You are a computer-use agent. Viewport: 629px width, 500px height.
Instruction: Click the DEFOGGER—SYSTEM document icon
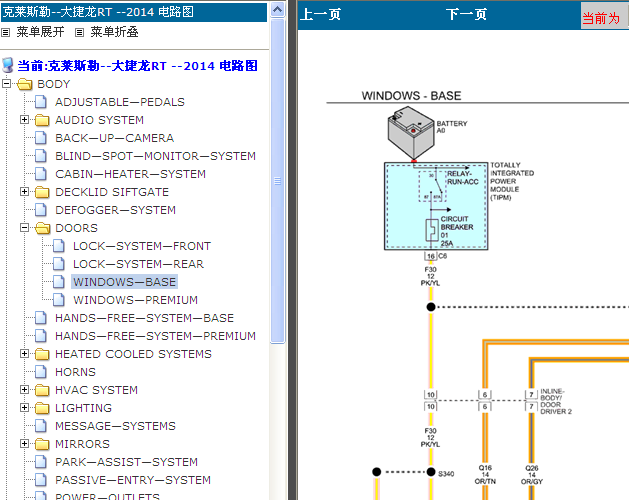[41, 209]
